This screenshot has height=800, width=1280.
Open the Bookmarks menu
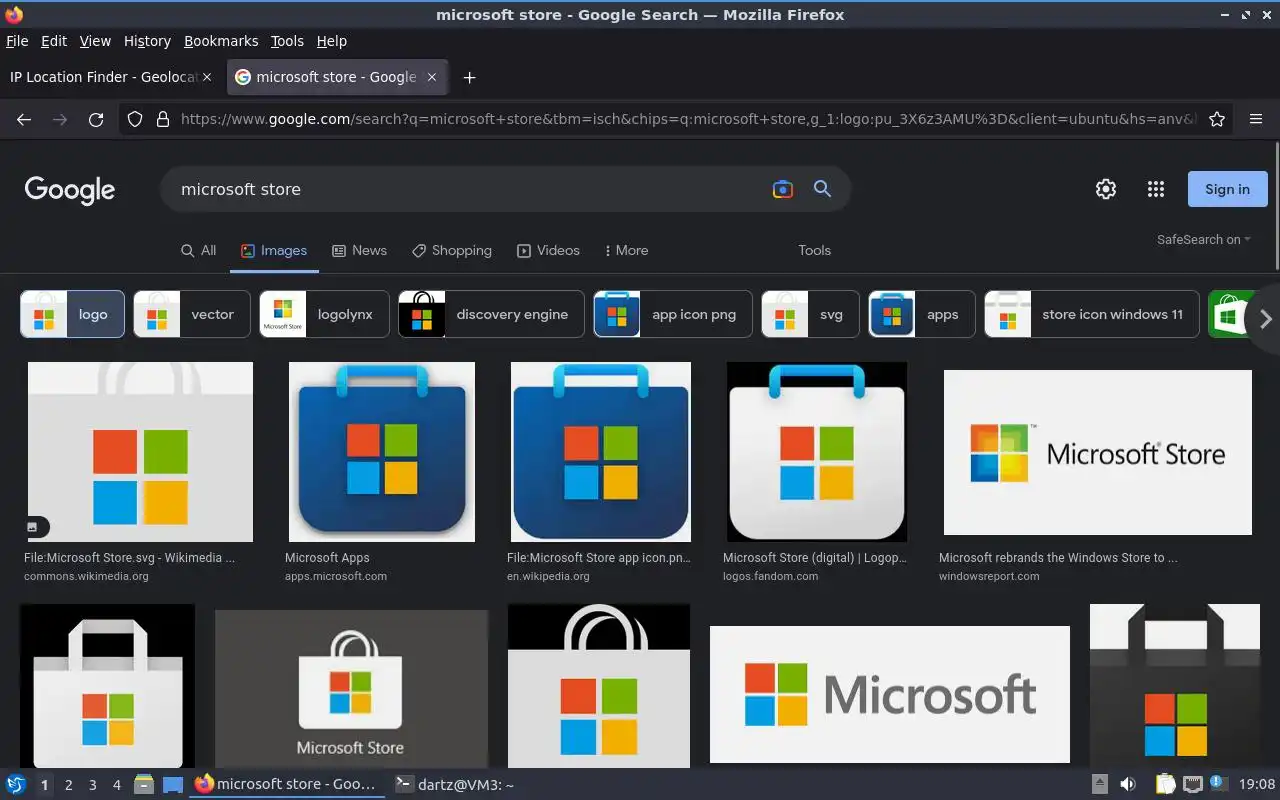221,41
